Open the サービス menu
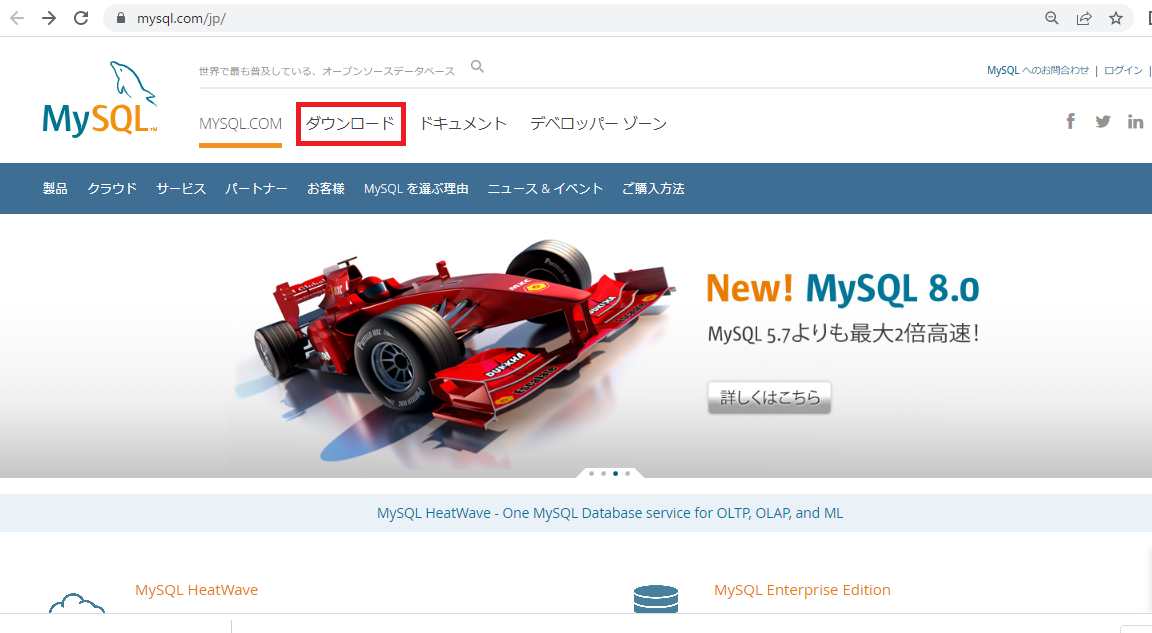Viewport: 1152px width, 633px height. coord(181,189)
